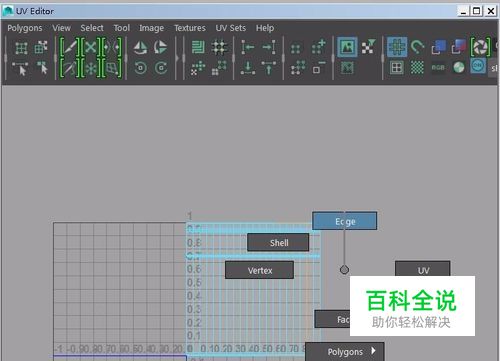The height and width of the screenshot is (361, 500).
Task: Align selected UVs to maximum U
Action: coord(269,47)
